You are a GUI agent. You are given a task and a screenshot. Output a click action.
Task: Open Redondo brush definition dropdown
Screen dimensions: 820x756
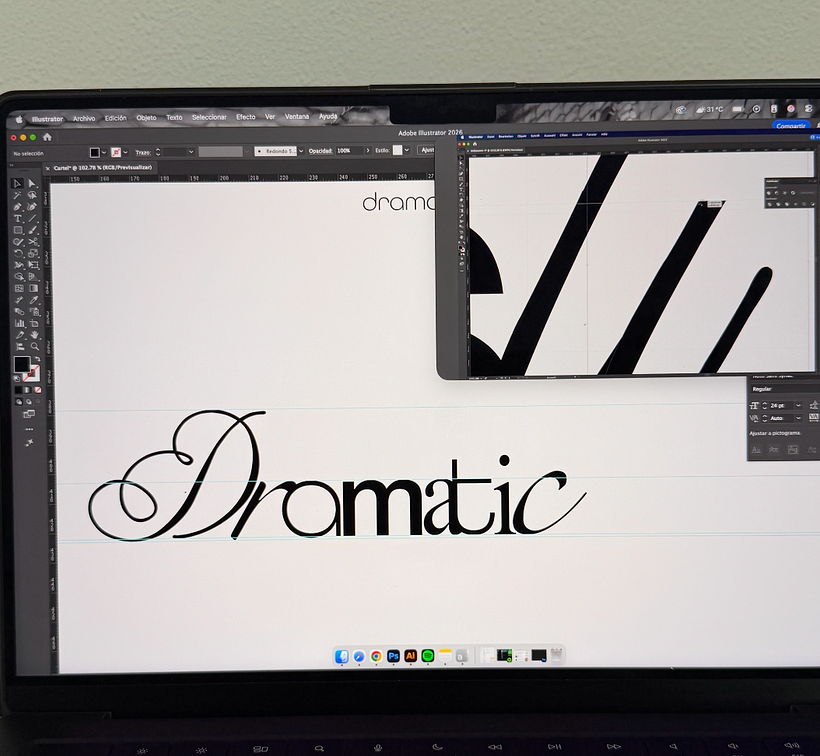click(301, 151)
